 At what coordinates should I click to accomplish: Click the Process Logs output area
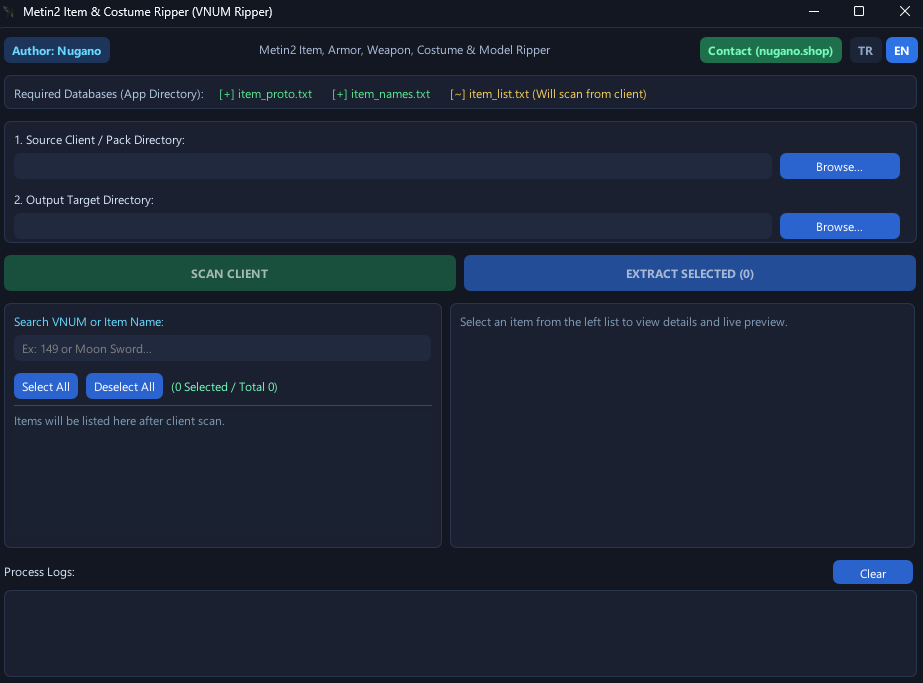tap(460, 634)
